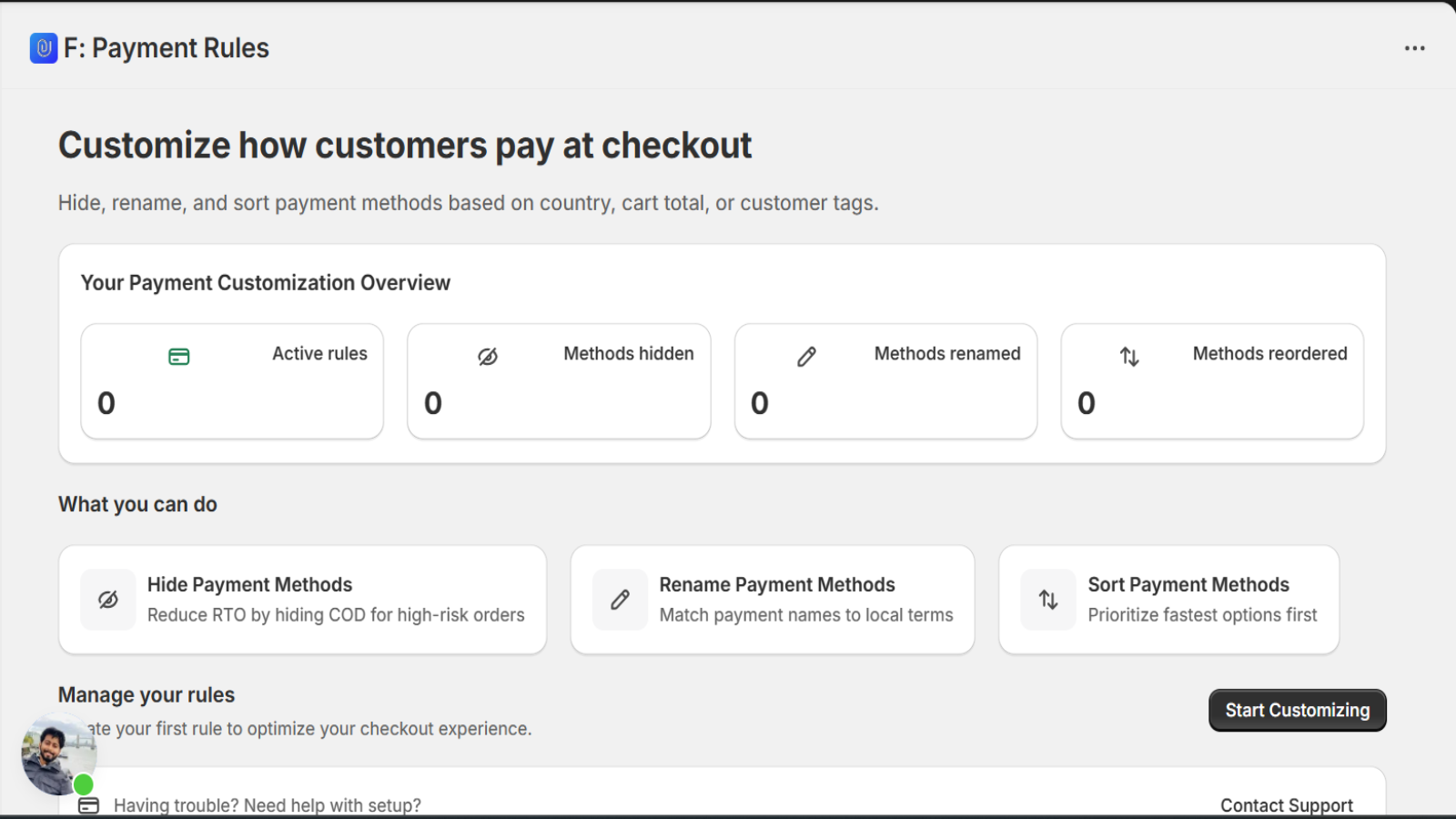This screenshot has width=1456, height=819.
Task: Click the F: Payment Rules title
Action: (165, 47)
